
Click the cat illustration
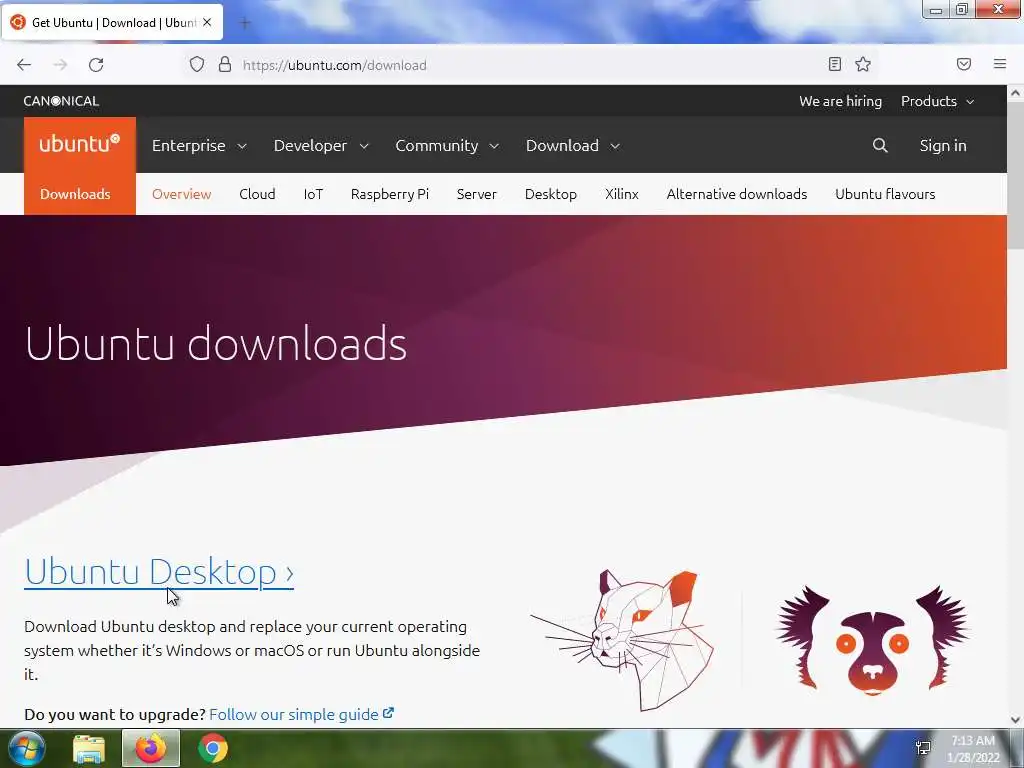point(622,640)
